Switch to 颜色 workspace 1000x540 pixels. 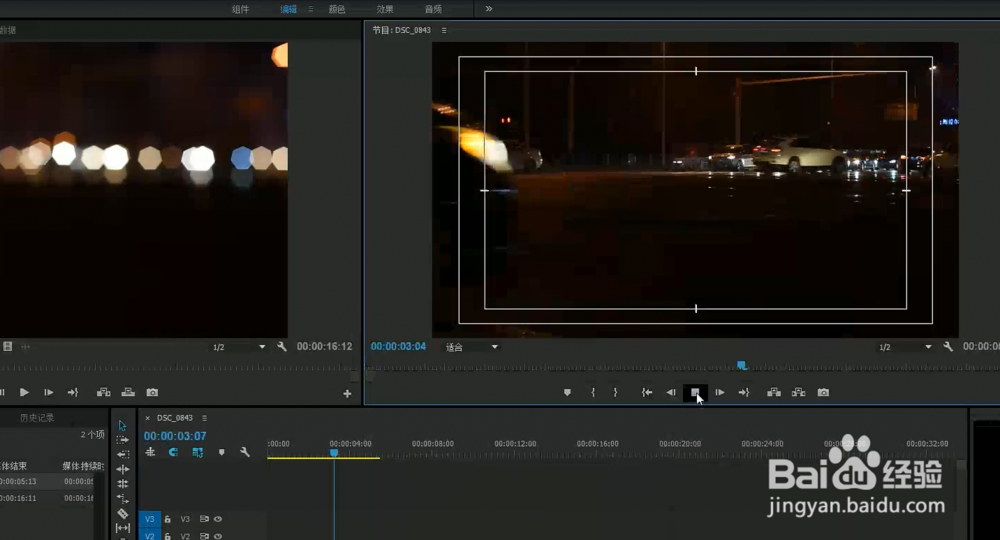click(x=337, y=9)
